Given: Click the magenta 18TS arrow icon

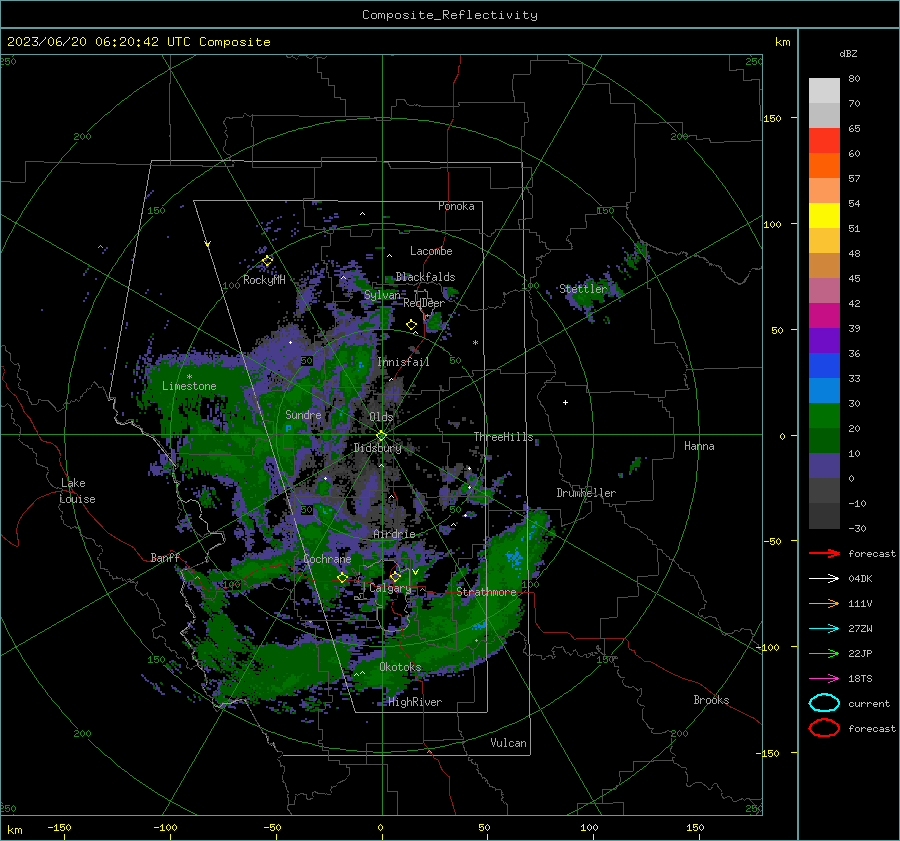Looking at the screenshot, I should tap(824, 679).
